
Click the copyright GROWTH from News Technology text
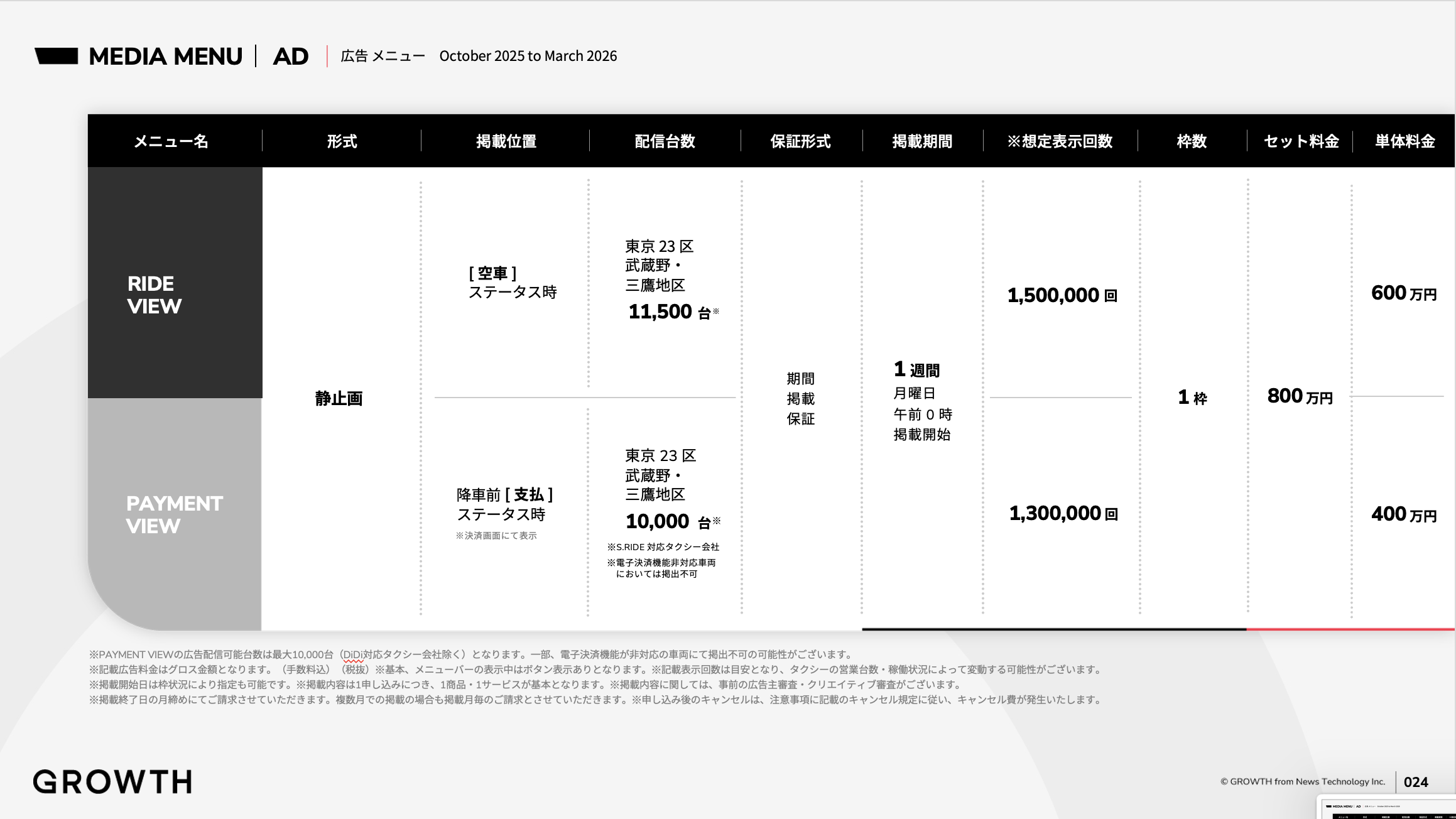click(x=1302, y=781)
